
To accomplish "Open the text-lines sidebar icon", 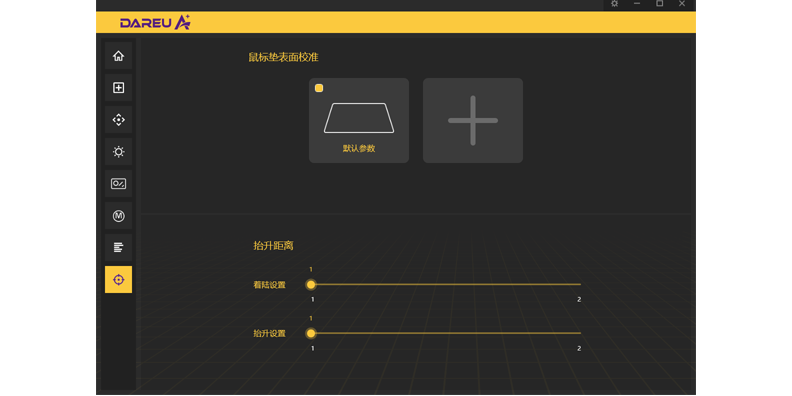I will (x=118, y=248).
